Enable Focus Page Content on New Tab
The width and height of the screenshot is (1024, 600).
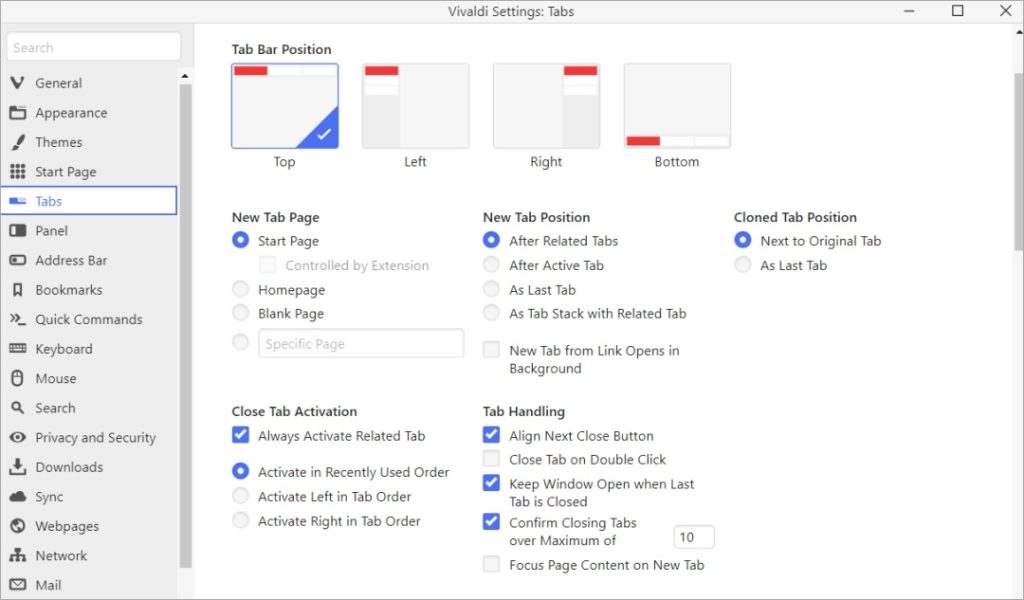(491, 563)
